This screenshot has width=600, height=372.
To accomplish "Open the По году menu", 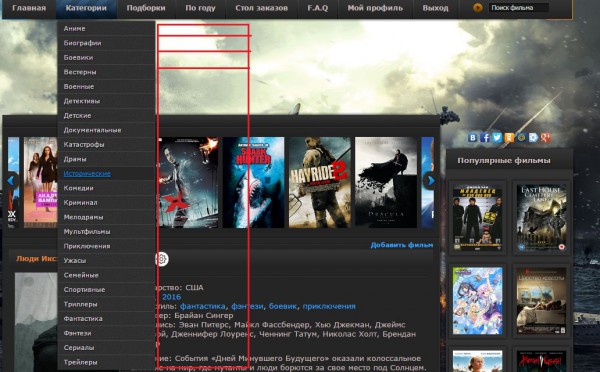I will 200,8.
